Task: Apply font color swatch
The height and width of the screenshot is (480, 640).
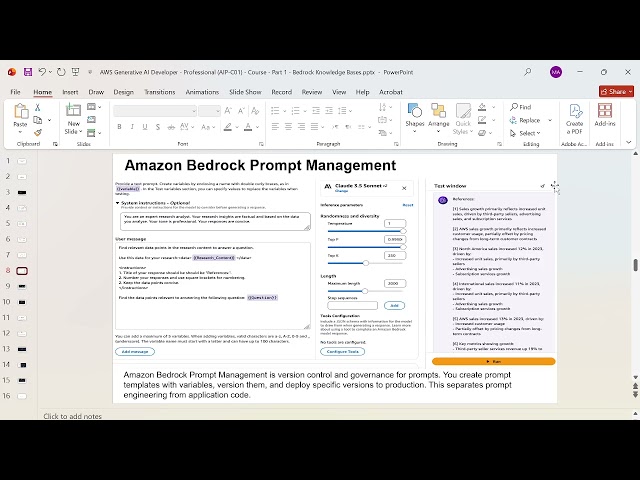Action: point(248,127)
